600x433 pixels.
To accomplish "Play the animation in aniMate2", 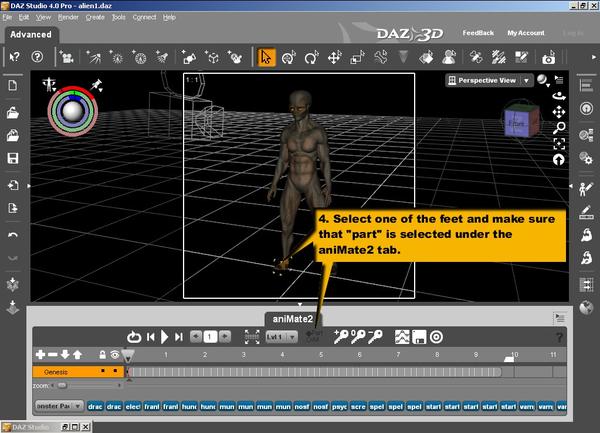I will pos(165,337).
